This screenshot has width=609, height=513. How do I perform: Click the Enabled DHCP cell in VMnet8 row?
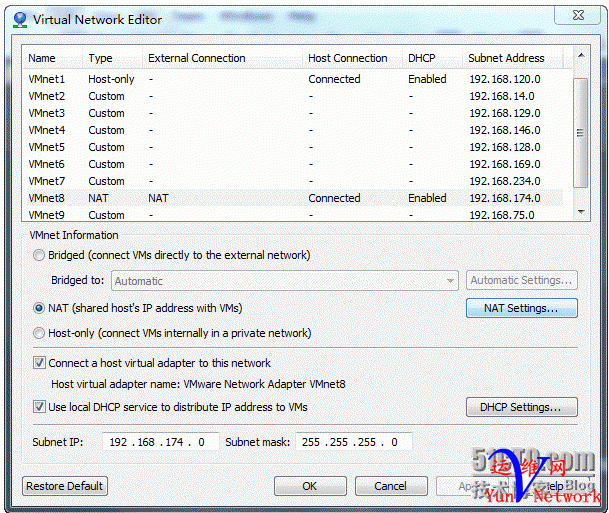(x=427, y=198)
